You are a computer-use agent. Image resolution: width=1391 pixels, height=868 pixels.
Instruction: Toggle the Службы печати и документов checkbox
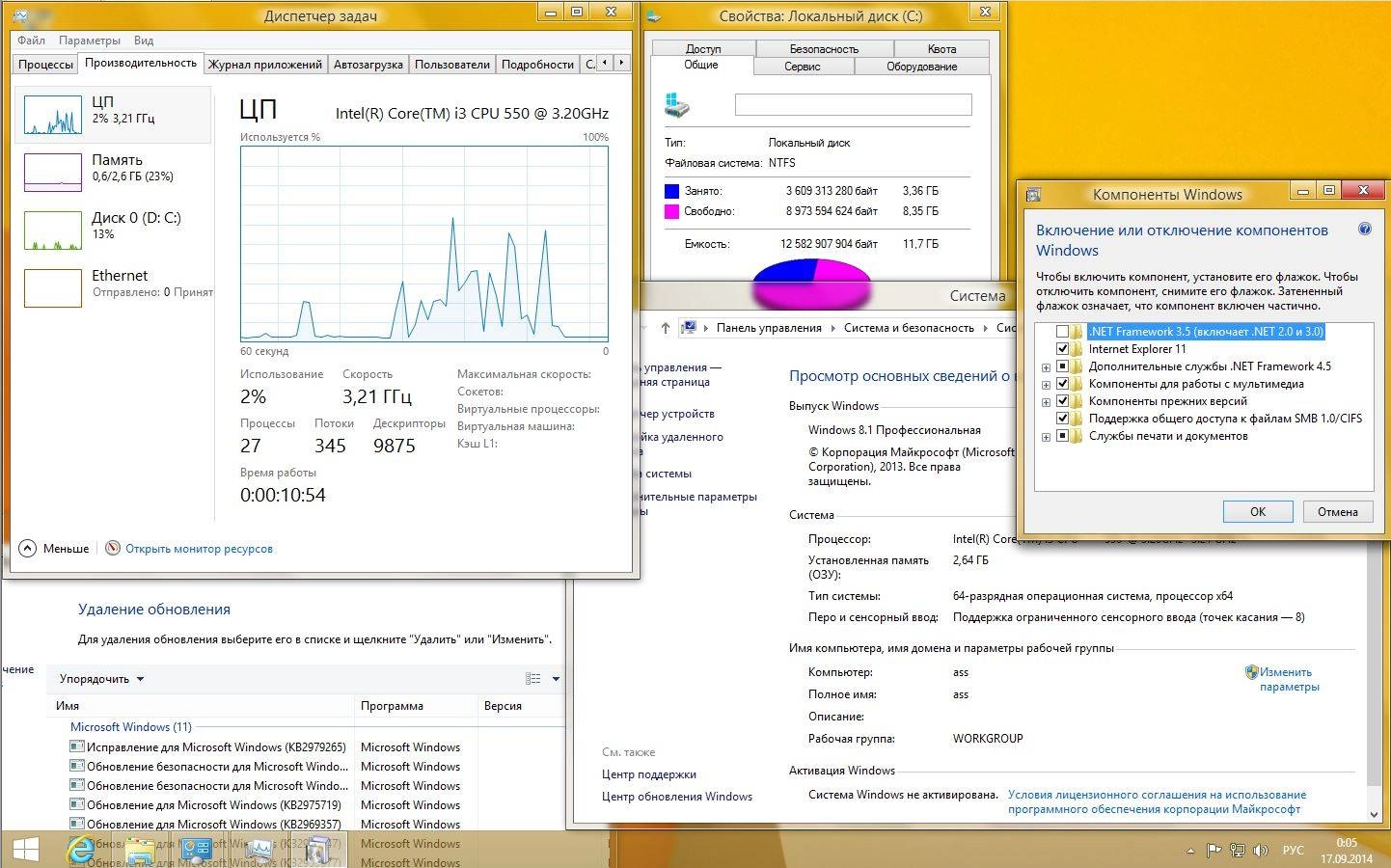(1062, 436)
